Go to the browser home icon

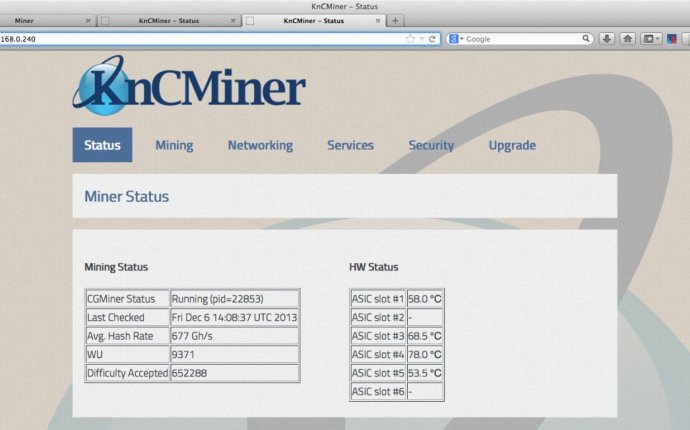(628, 39)
